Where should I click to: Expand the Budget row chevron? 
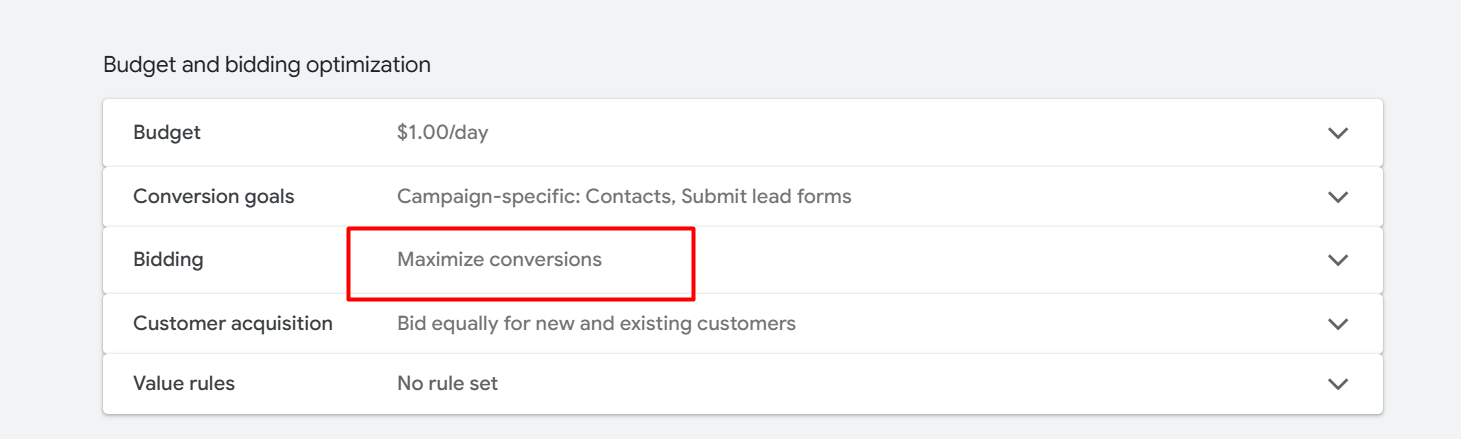coord(1337,133)
